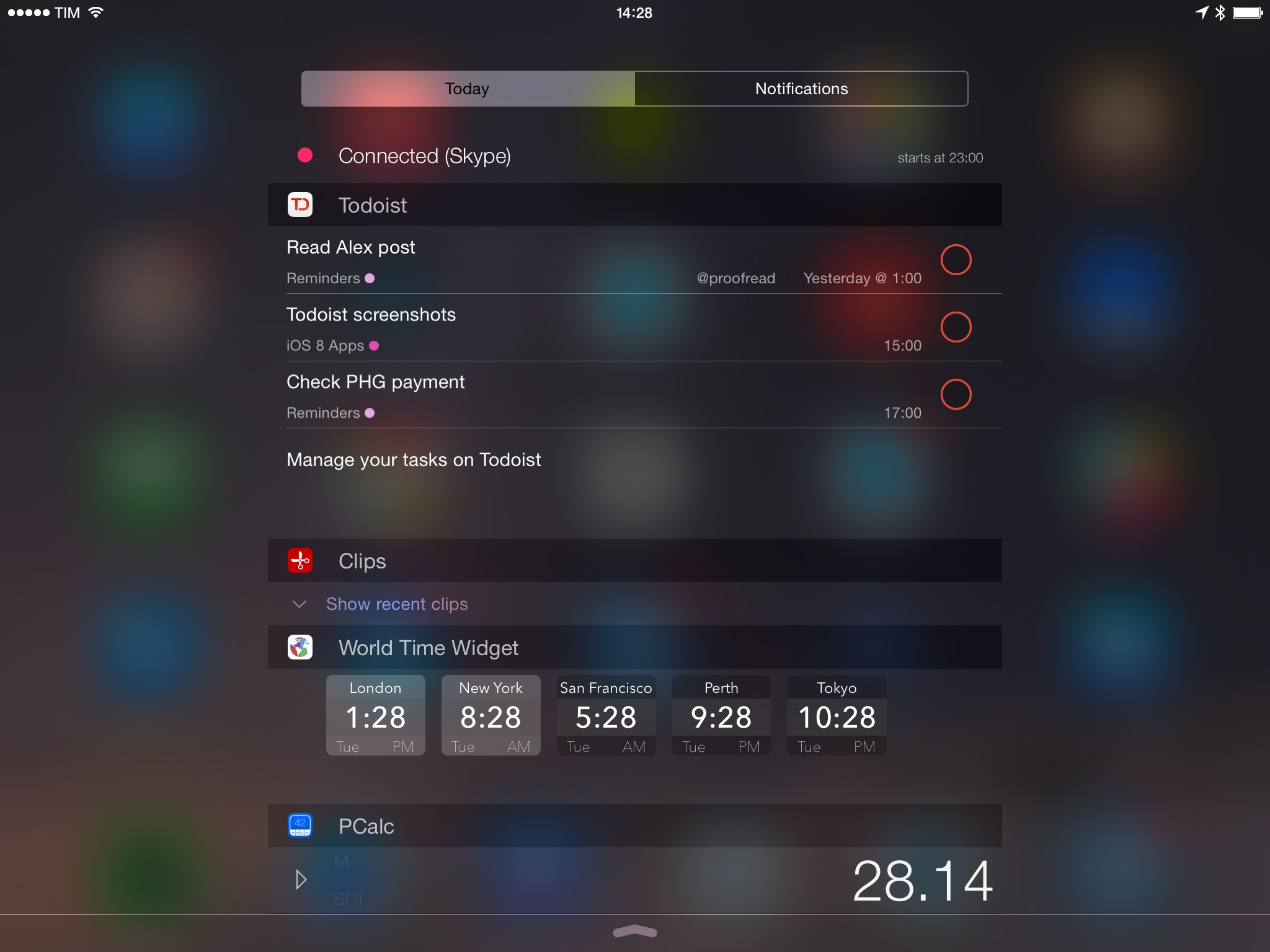The width and height of the screenshot is (1270, 952).
Task: Tap Manage your tasks on Todoist link
Action: [414, 459]
